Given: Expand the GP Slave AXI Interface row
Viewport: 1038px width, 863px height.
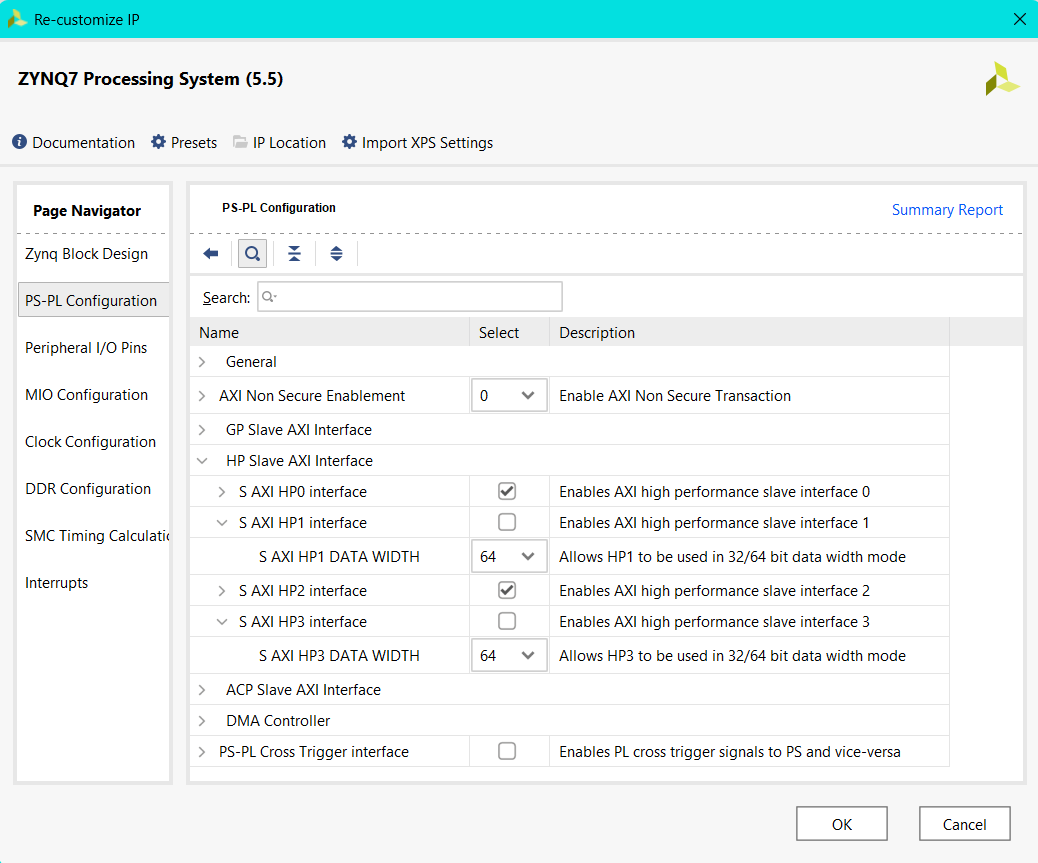Looking at the screenshot, I should coord(203,430).
